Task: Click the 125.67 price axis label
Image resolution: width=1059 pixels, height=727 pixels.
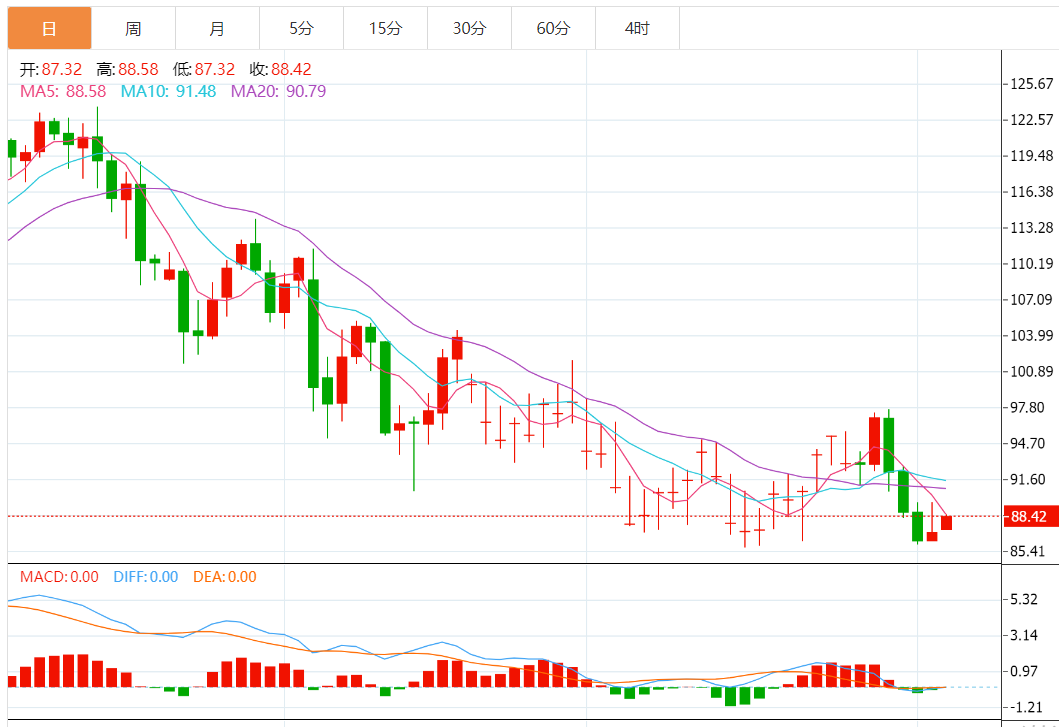Action: pos(1031,84)
